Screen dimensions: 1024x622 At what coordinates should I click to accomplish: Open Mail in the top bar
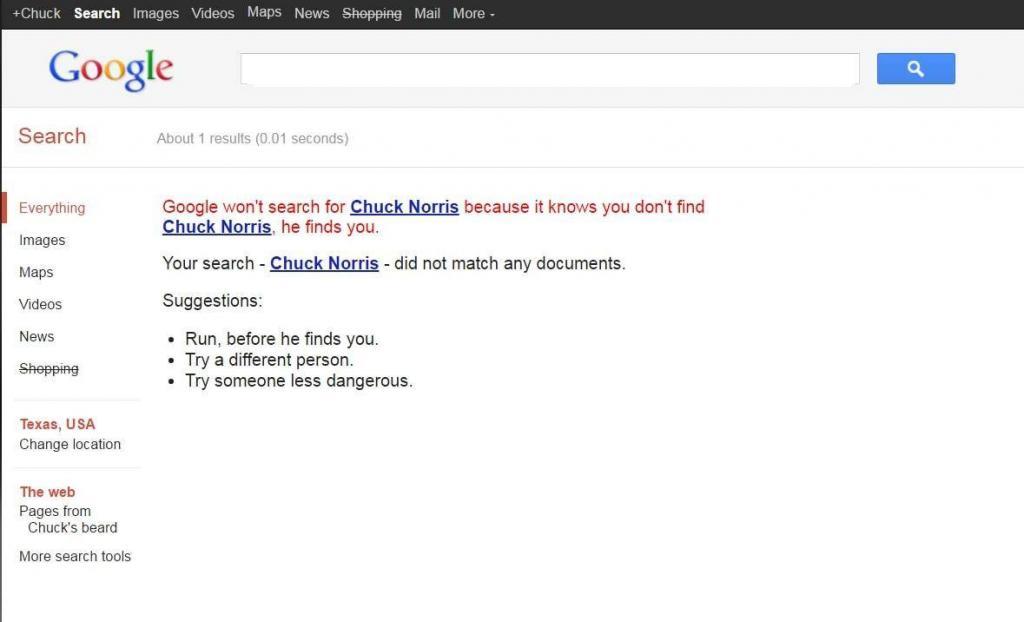(x=427, y=13)
